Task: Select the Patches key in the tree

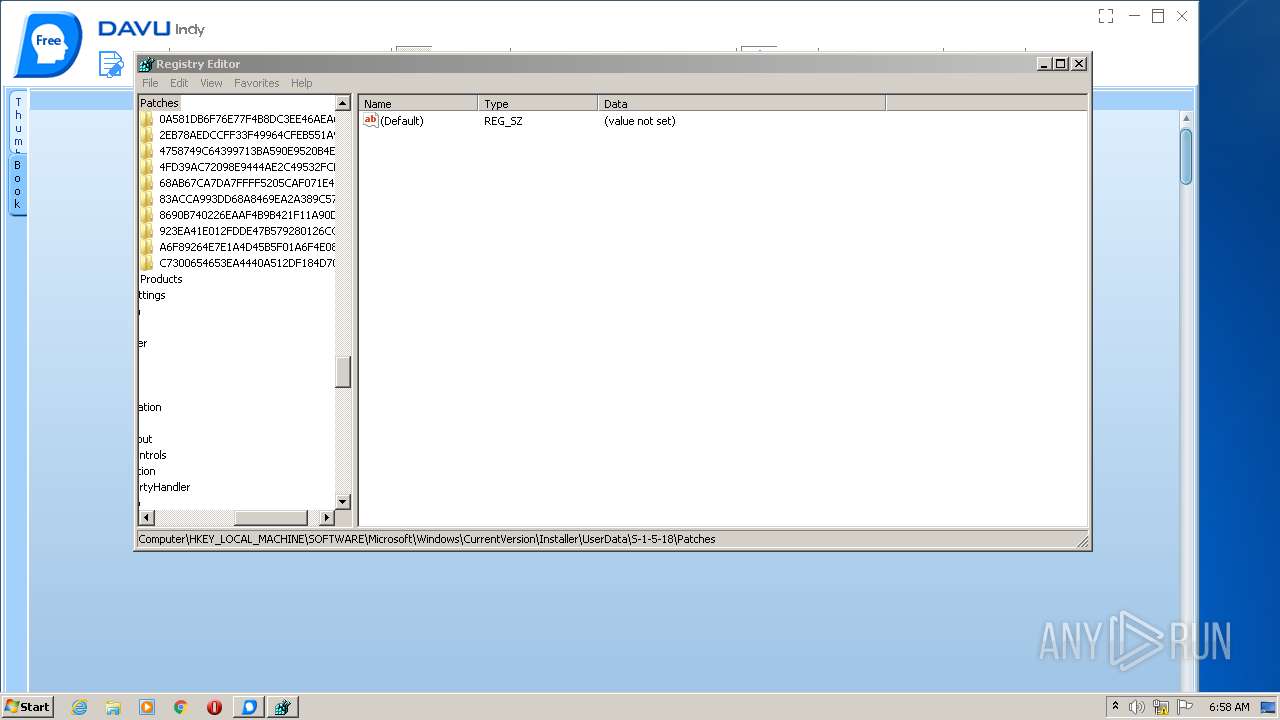Action: click(x=159, y=103)
